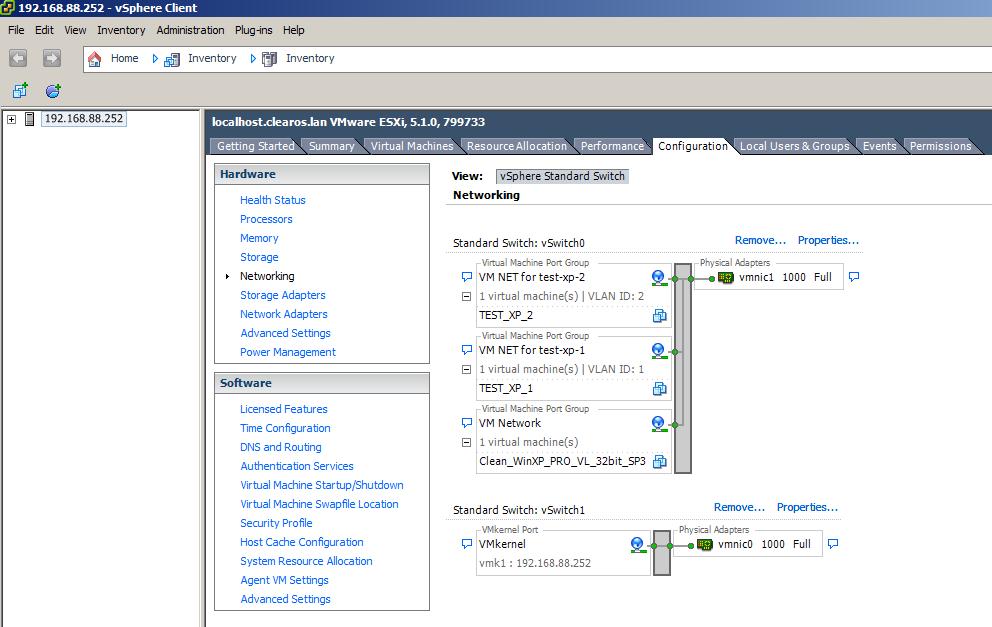Open the Administration menu
This screenshot has height=627, width=992.
(190, 30)
